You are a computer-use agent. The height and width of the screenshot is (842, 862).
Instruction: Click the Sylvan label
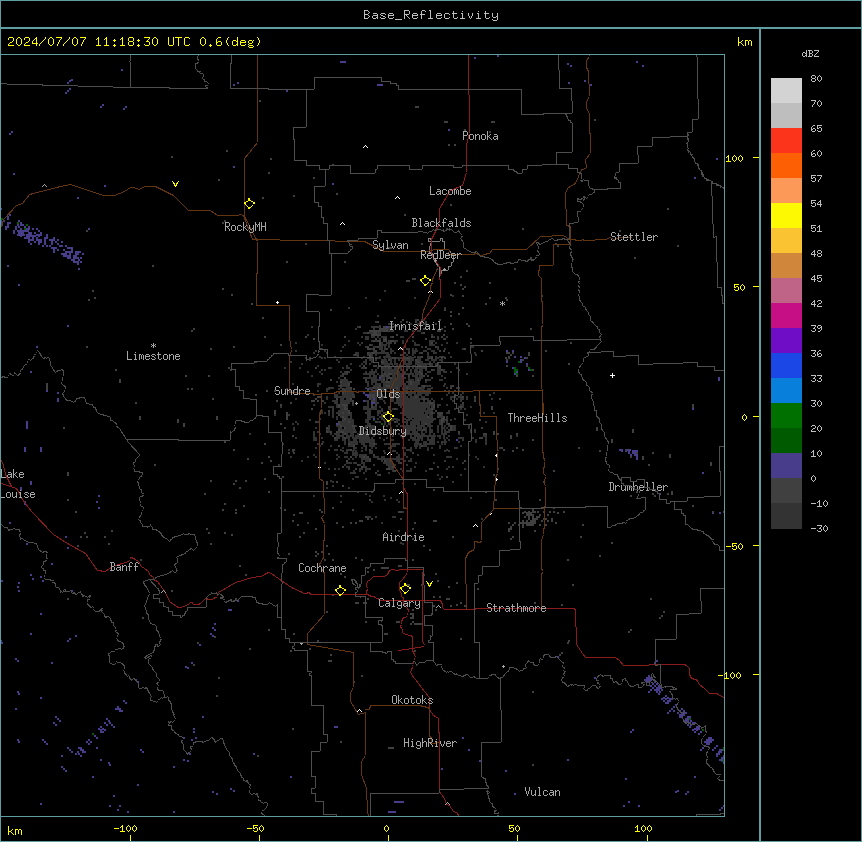(390, 245)
